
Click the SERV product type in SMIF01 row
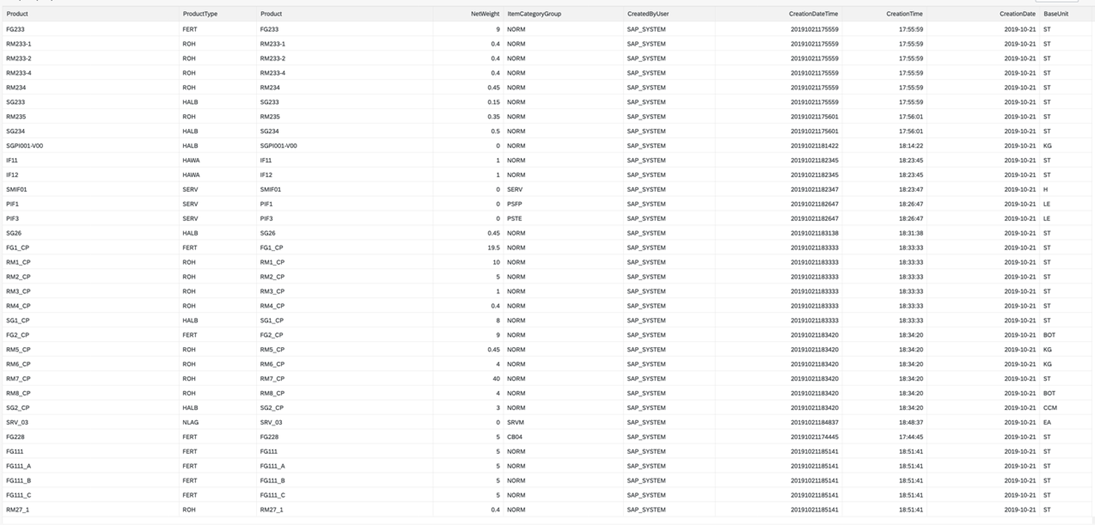pos(191,189)
